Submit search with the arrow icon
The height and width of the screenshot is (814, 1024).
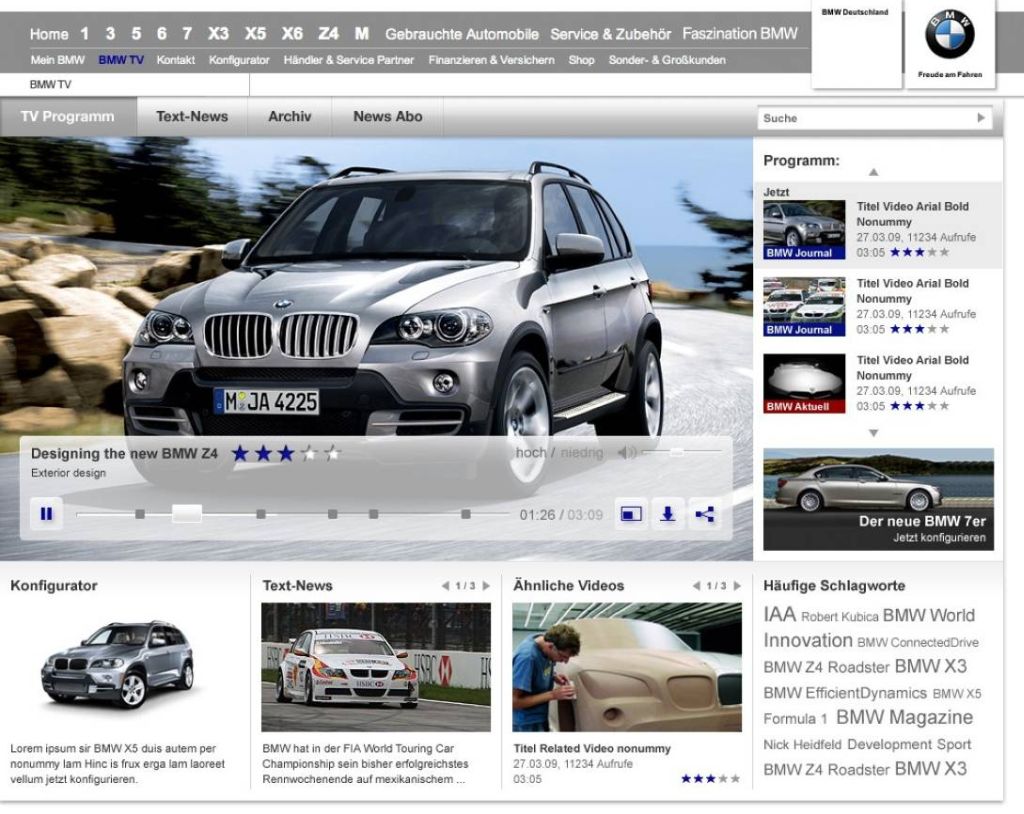[x=980, y=118]
